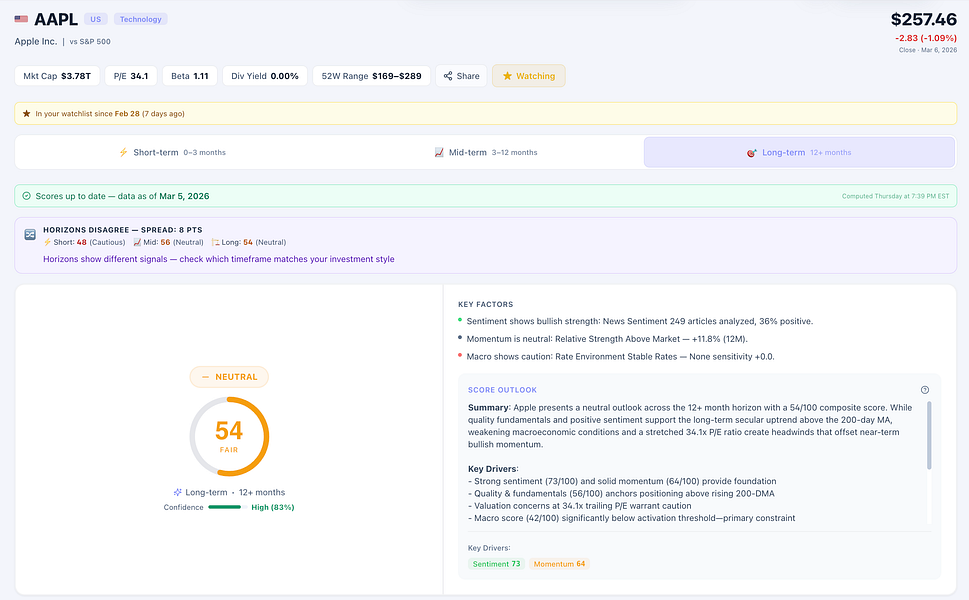This screenshot has height=600, width=969.
Task: Click the sparkle icon next to Long-term under the gauge
Action: 178,492
